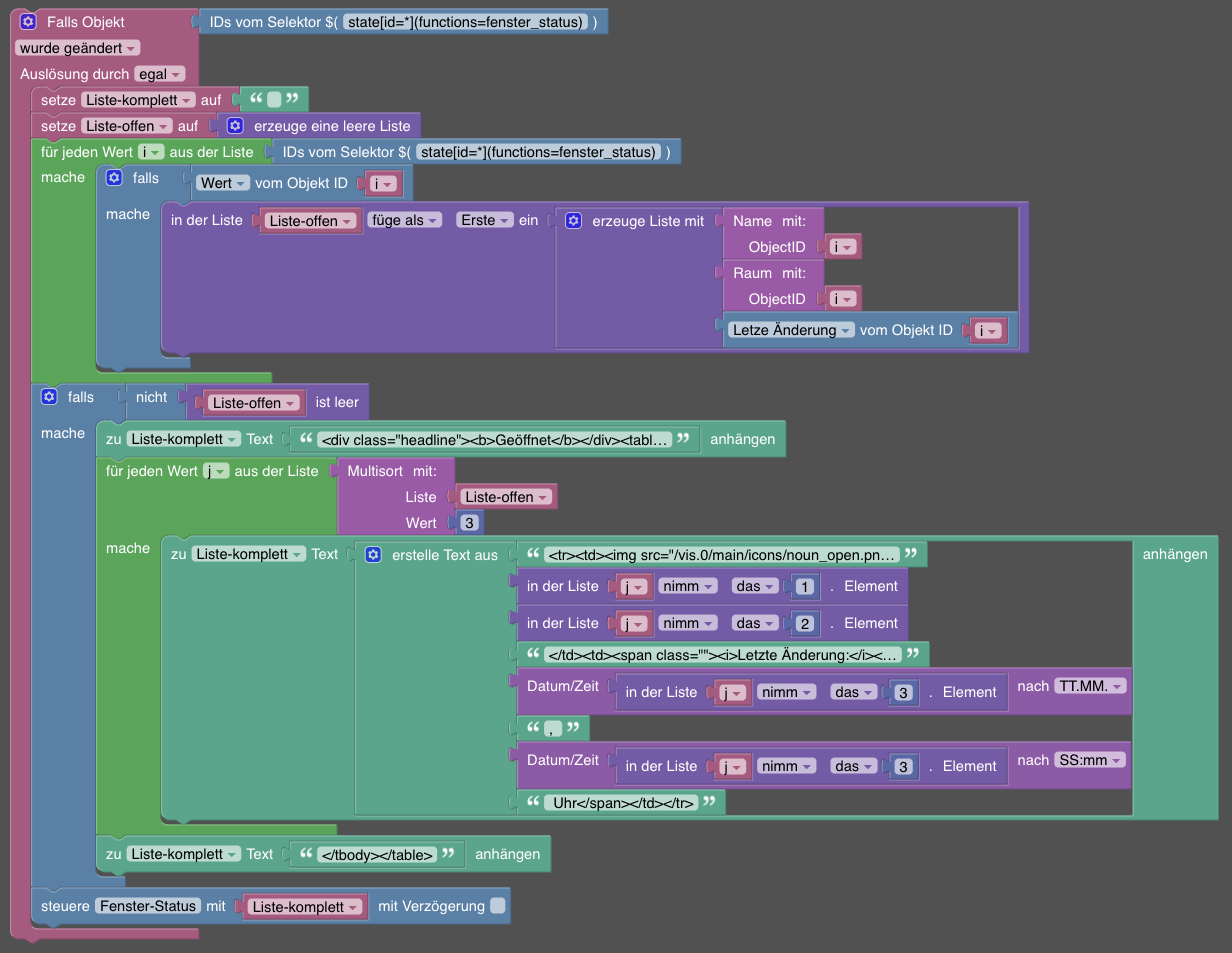Open Liste-komplett dropdown in '</tbody></table>' append block
The width and height of the screenshot is (1232, 953).
tap(184, 854)
